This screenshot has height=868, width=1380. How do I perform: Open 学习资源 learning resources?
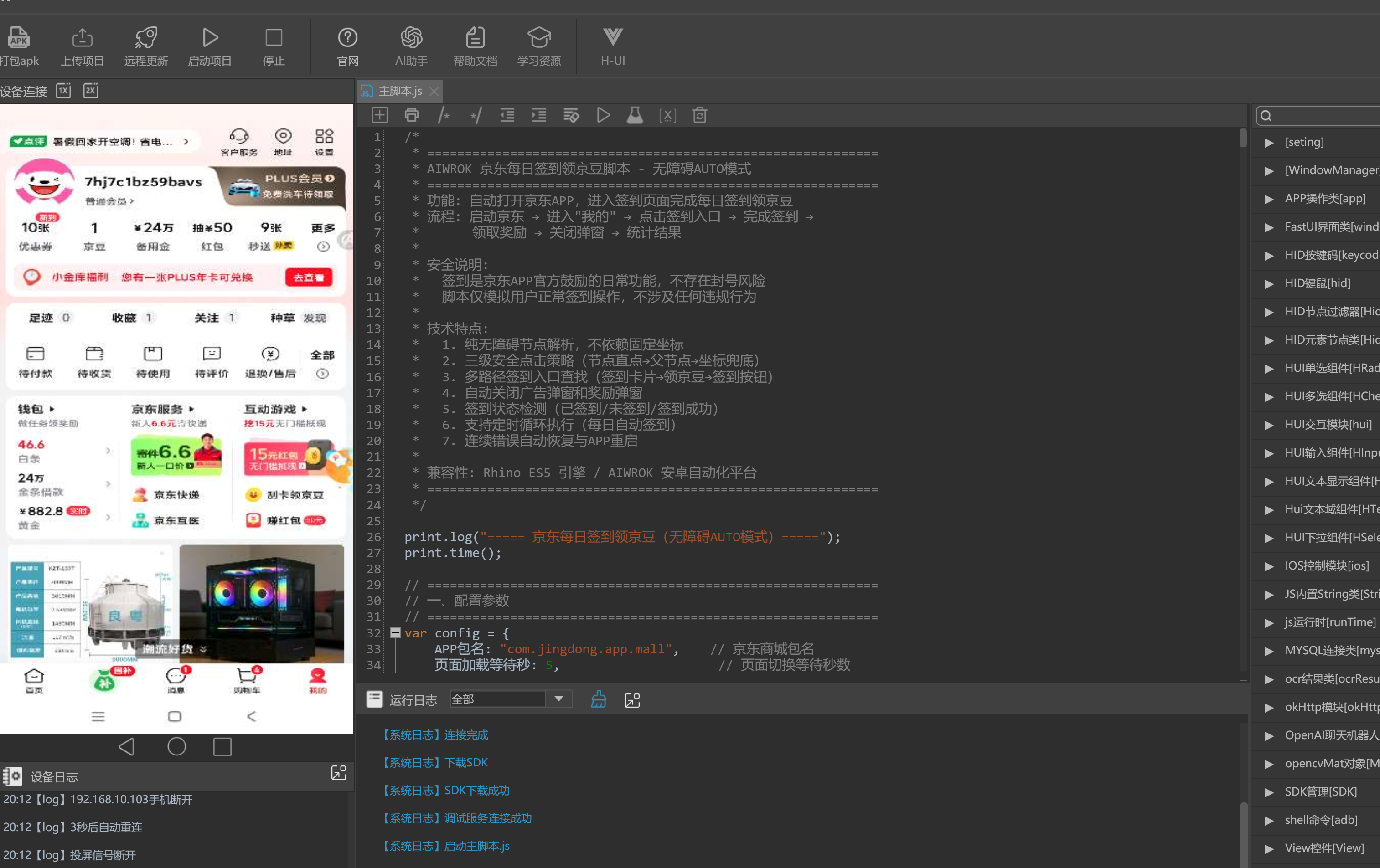coord(539,46)
